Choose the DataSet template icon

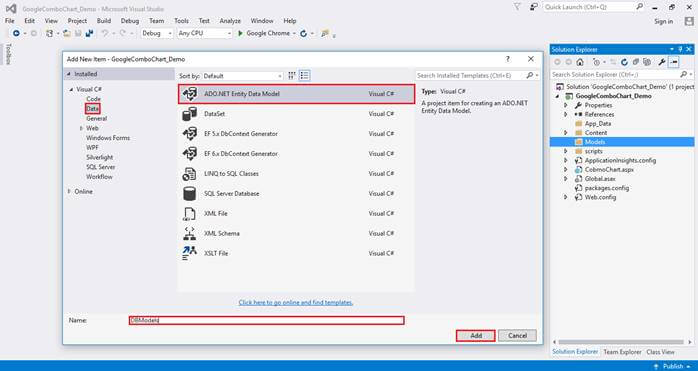click(190, 114)
